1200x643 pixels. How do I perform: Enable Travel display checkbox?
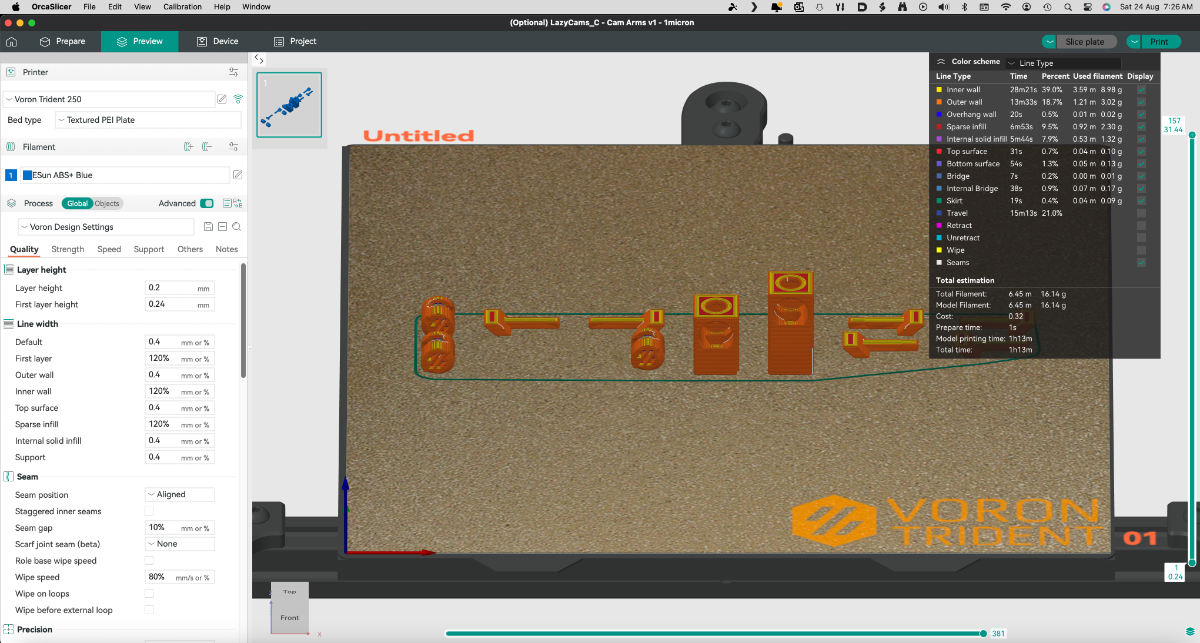1141,213
